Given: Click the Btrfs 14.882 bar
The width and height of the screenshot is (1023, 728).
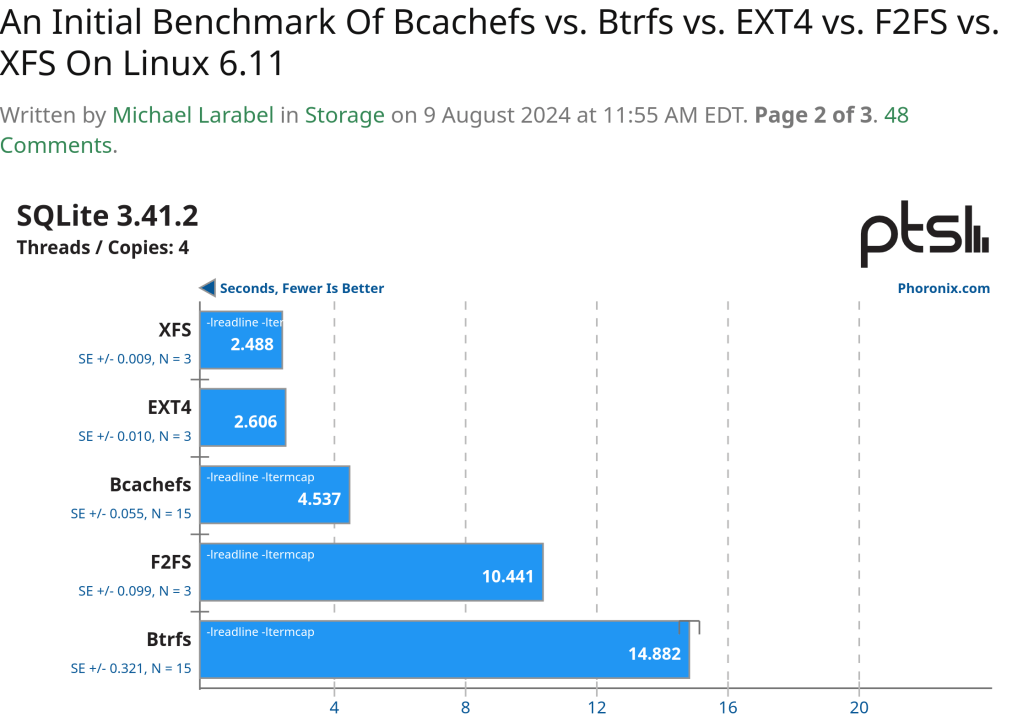Looking at the screenshot, I should point(444,650).
